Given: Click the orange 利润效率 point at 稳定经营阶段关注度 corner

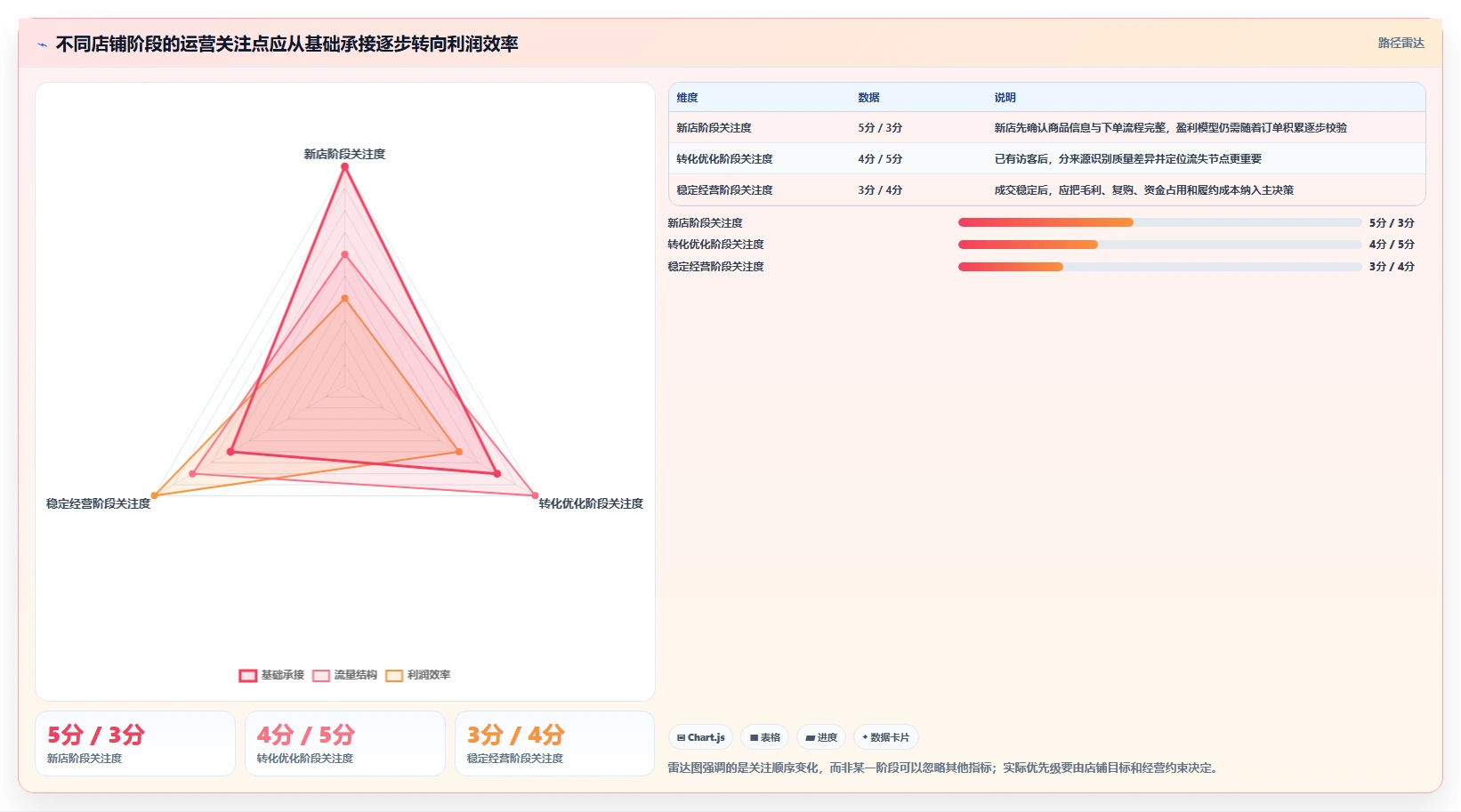Looking at the screenshot, I should click(x=154, y=495).
